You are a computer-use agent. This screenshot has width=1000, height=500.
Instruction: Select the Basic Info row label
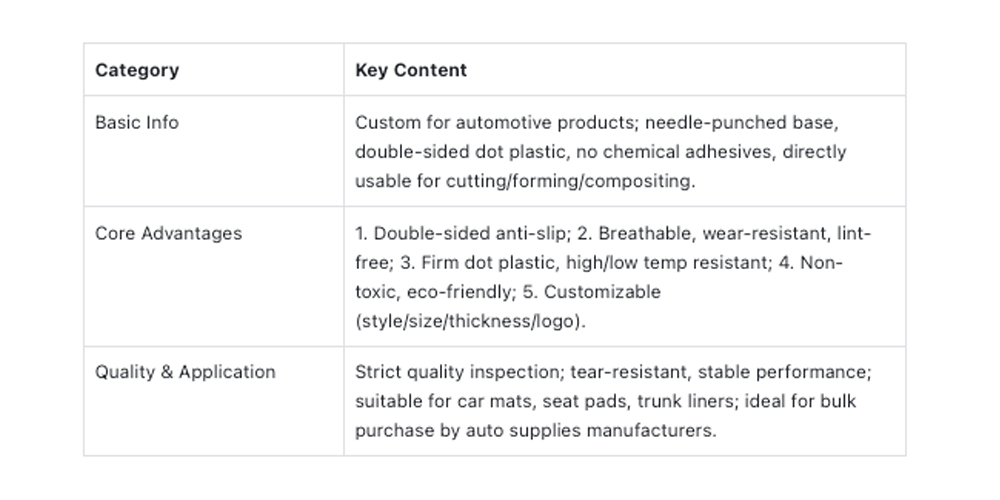pos(137,122)
